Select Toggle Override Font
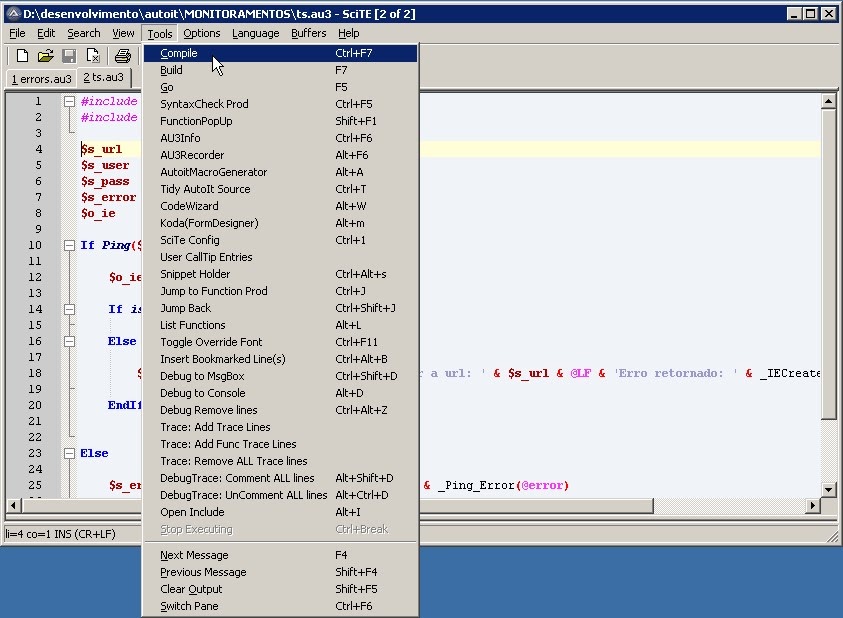The height and width of the screenshot is (618, 843). click(280, 342)
